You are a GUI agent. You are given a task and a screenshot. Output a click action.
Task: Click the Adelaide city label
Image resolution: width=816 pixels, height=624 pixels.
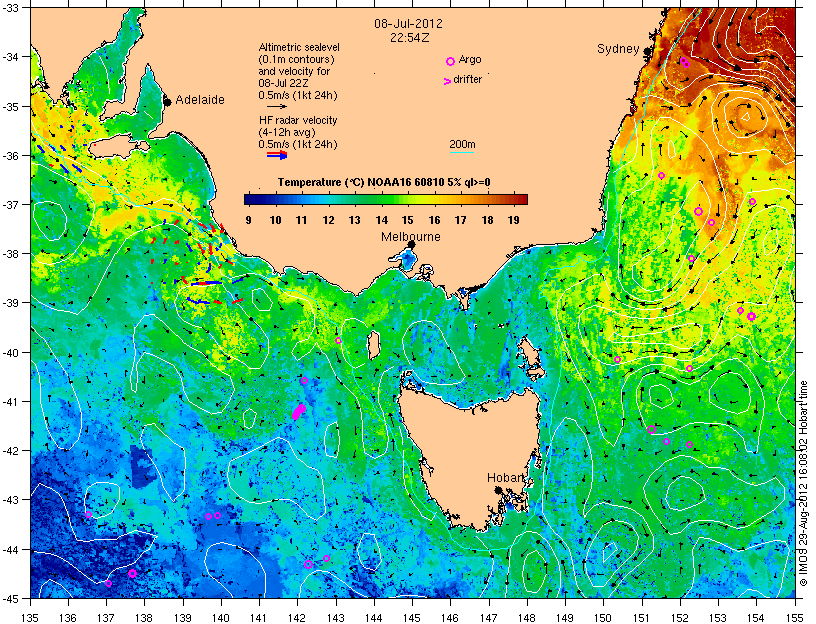click(200, 99)
